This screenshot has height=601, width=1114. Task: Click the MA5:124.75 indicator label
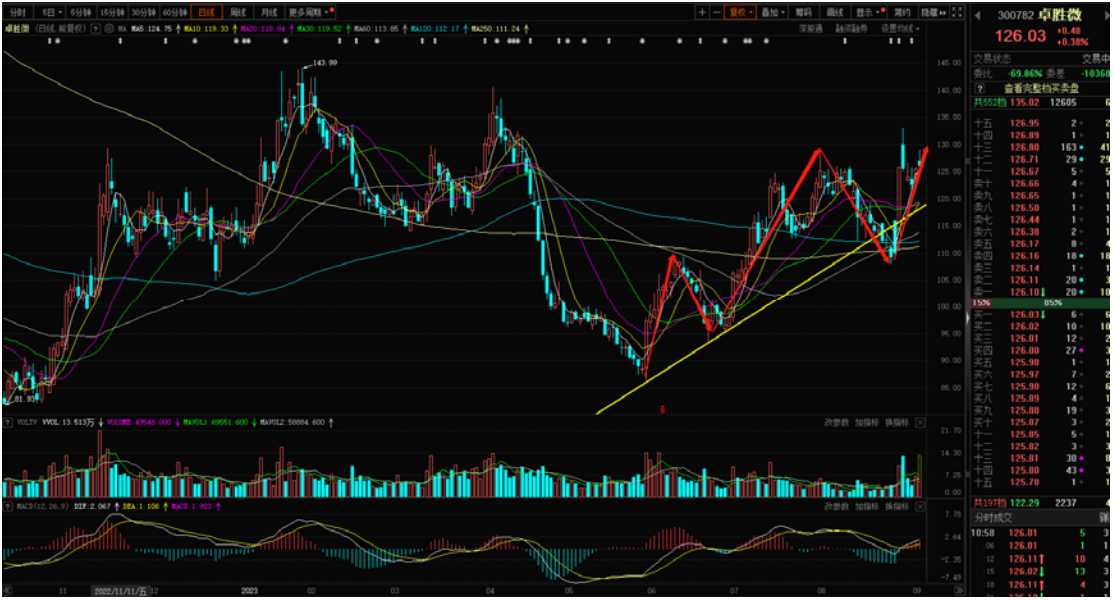tap(152, 28)
